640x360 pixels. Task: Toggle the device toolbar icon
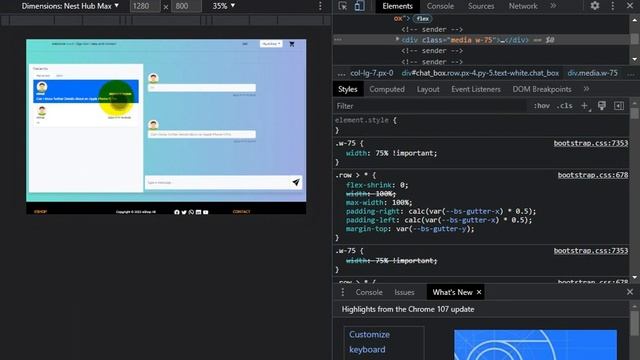click(359, 6)
